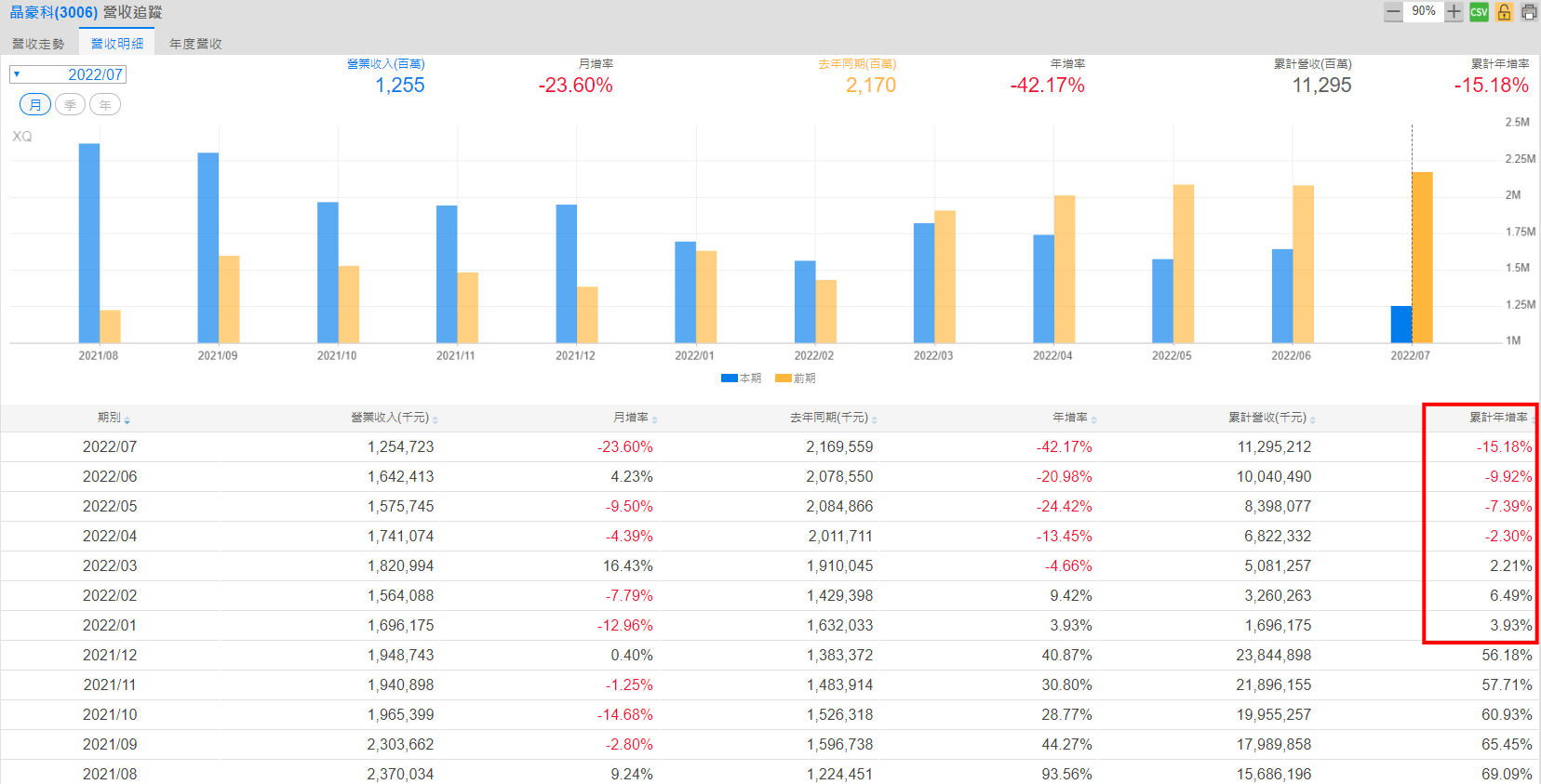Viewport: 1541px width, 784px height.
Task: Click cumulative growth cell 56.18%
Action: point(1507,656)
